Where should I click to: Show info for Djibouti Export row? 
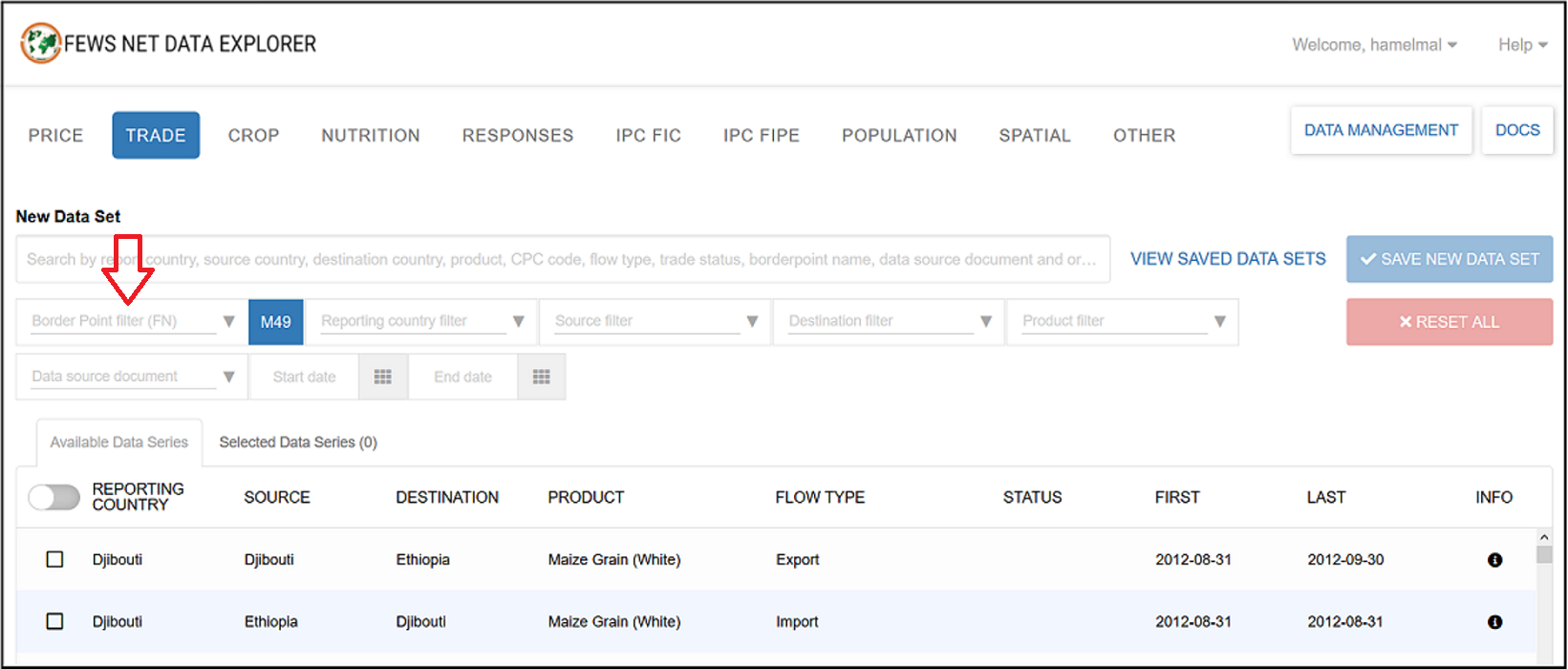(1494, 560)
